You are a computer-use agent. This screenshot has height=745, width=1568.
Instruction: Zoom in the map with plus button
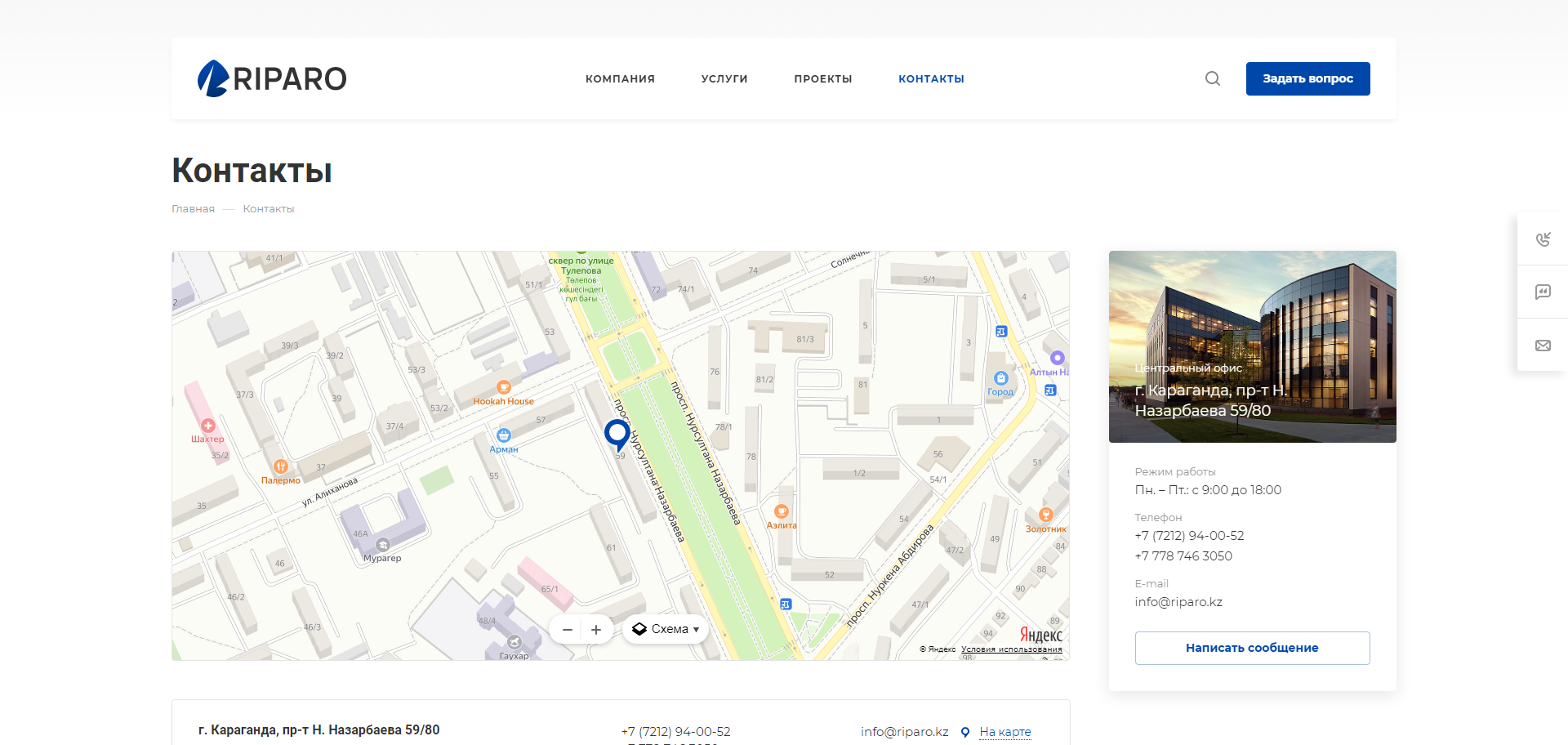(596, 629)
